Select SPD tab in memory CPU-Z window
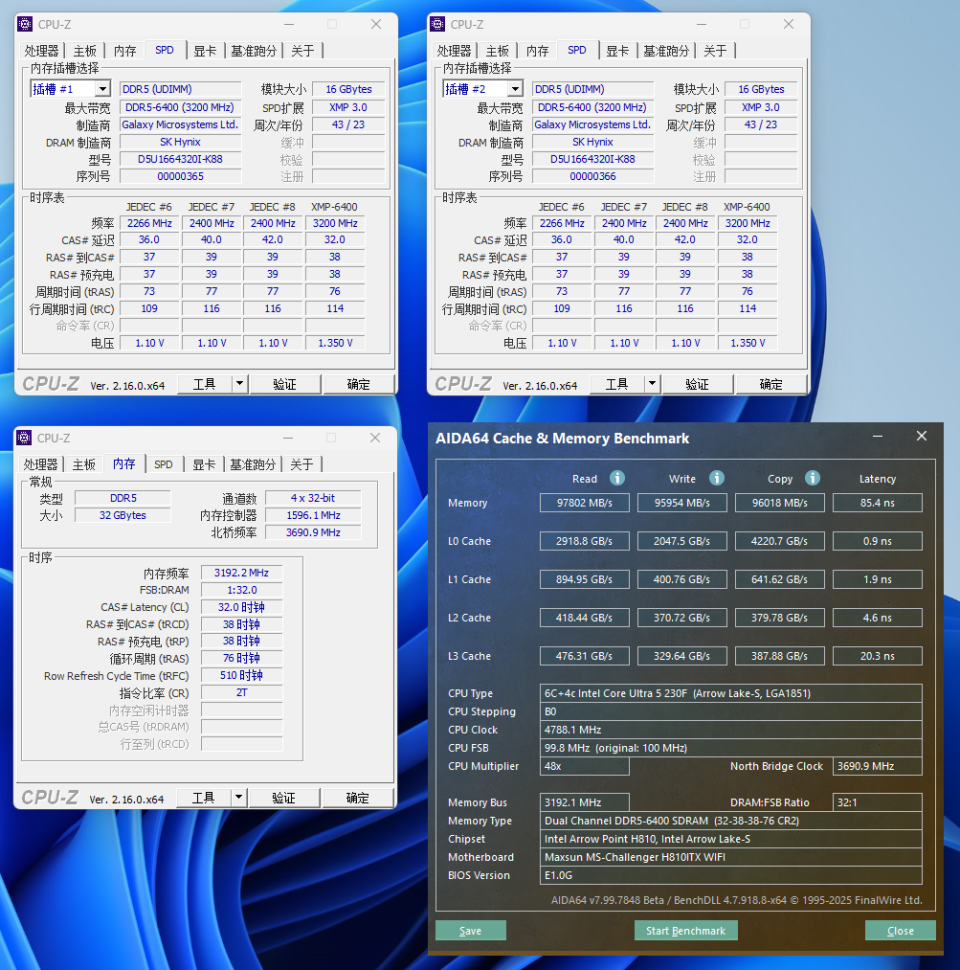960x970 pixels. [163, 465]
